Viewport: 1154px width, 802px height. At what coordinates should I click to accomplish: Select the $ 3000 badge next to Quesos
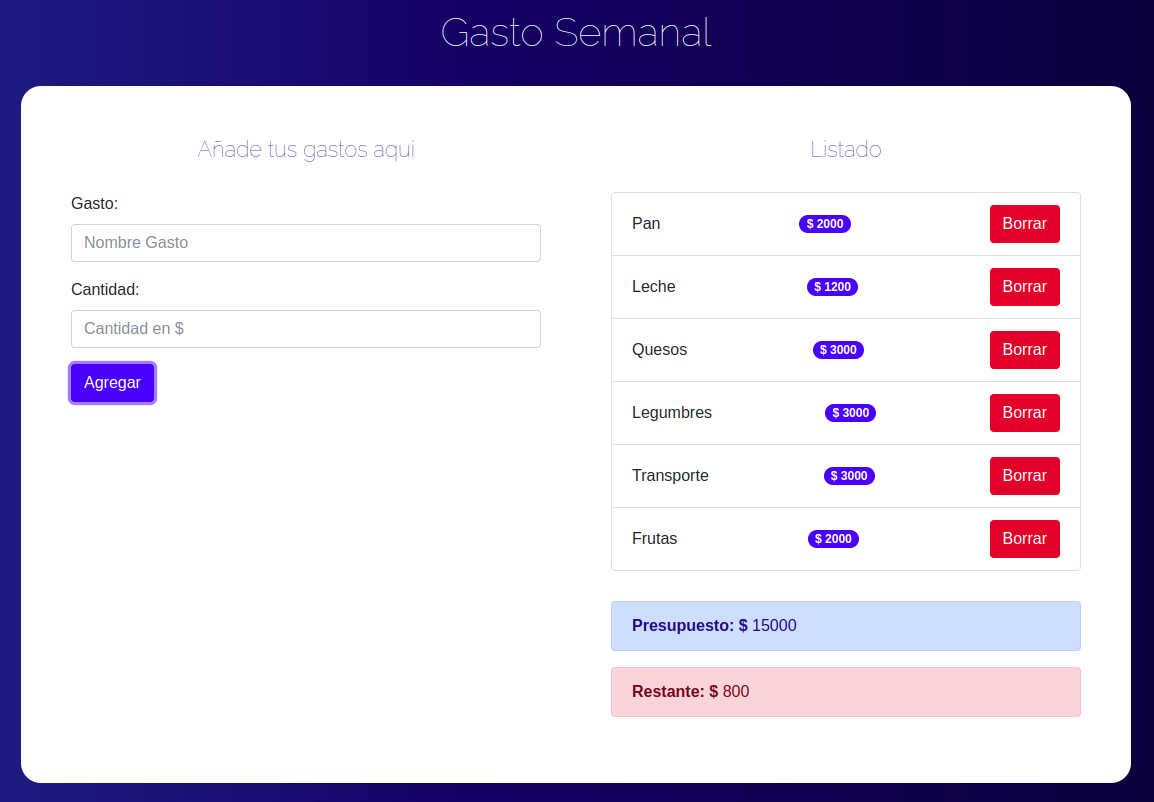click(x=838, y=350)
